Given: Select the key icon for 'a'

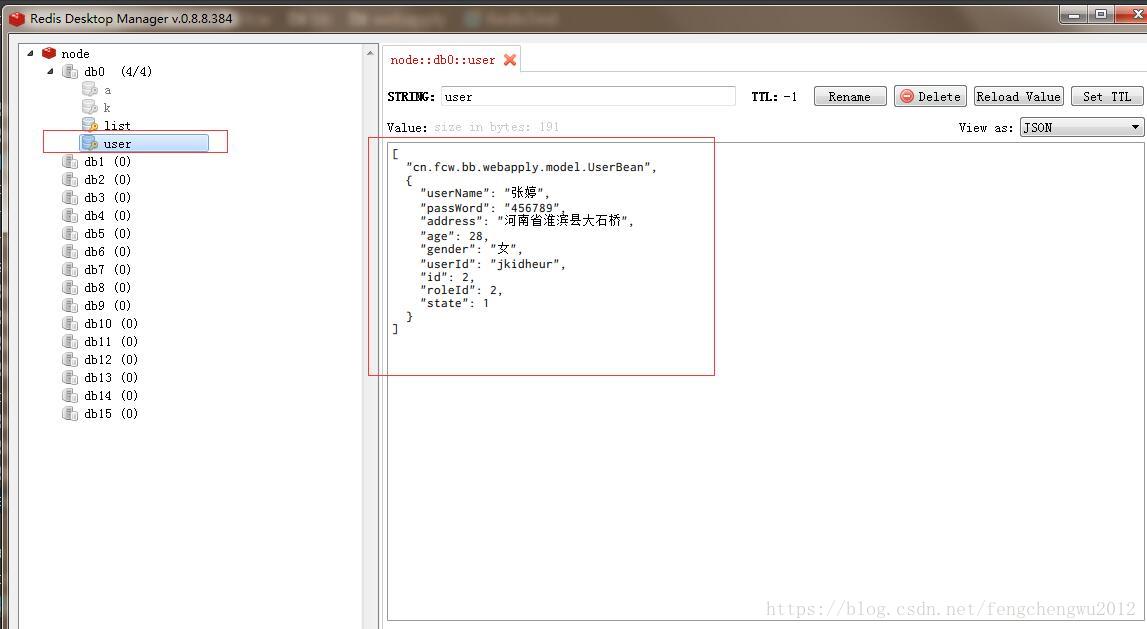Looking at the screenshot, I should click(90, 90).
